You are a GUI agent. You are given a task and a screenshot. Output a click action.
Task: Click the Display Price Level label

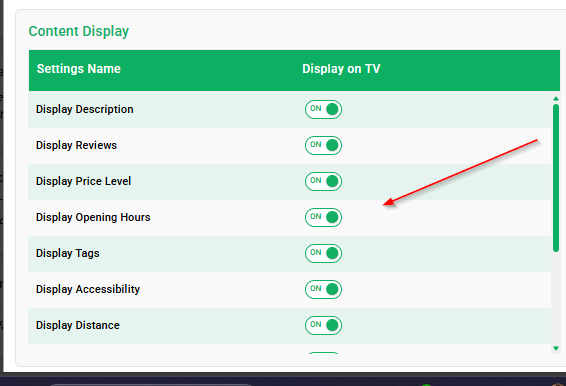83,181
